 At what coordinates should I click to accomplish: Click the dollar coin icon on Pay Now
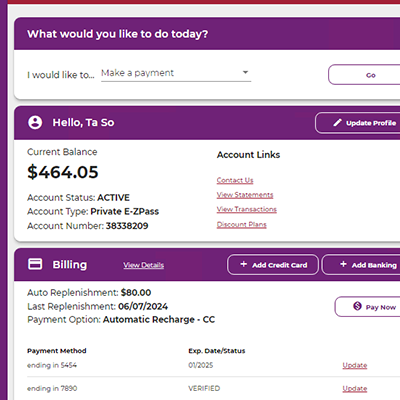[x=357, y=306]
